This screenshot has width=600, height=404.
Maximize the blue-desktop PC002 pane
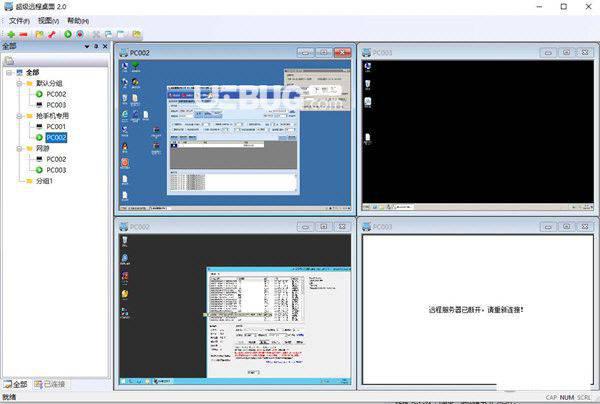[x=324, y=52]
